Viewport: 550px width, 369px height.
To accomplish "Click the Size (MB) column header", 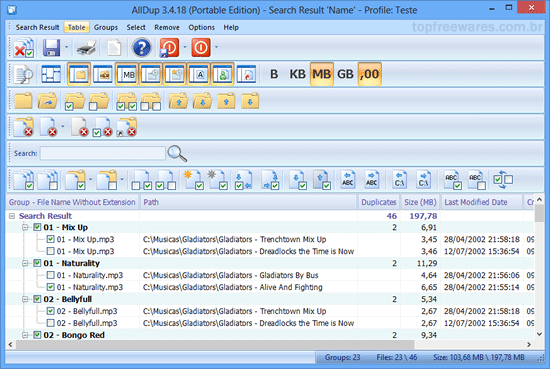I will tap(420, 202).
